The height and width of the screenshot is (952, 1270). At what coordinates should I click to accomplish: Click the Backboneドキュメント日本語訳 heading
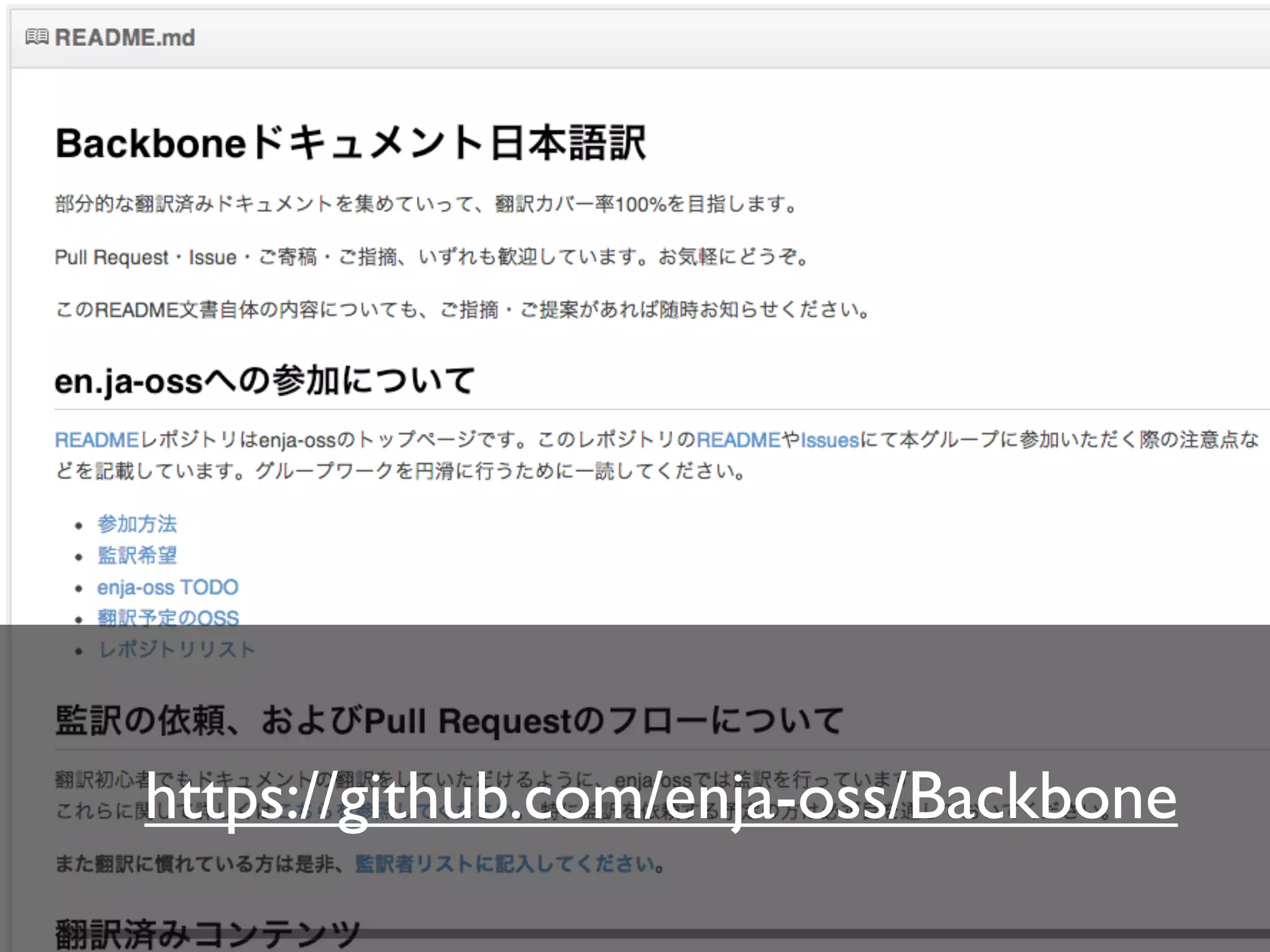coord(351,143)
